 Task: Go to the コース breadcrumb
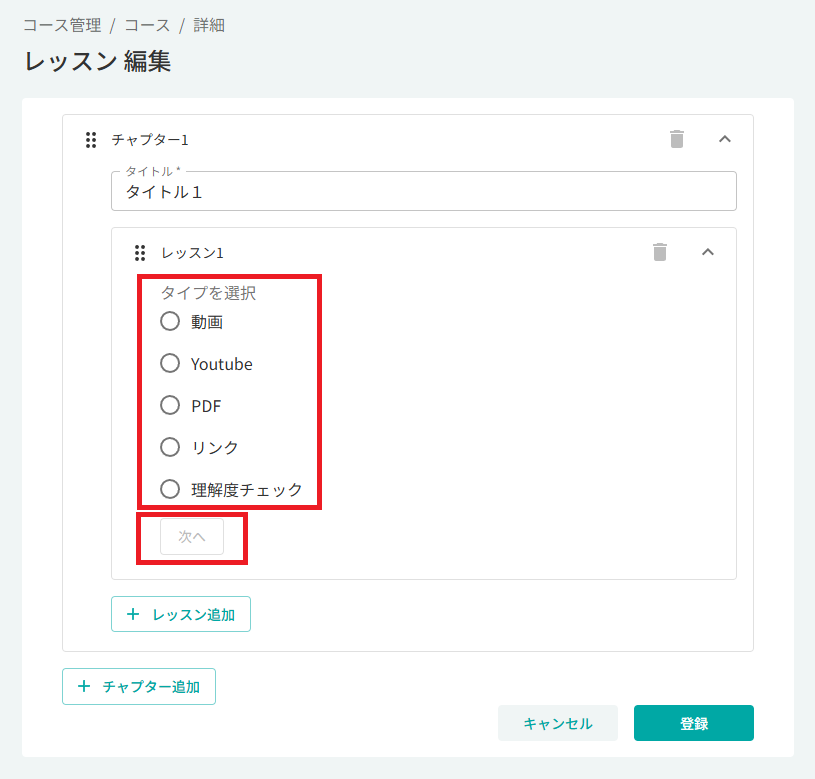tap(147, 25)
